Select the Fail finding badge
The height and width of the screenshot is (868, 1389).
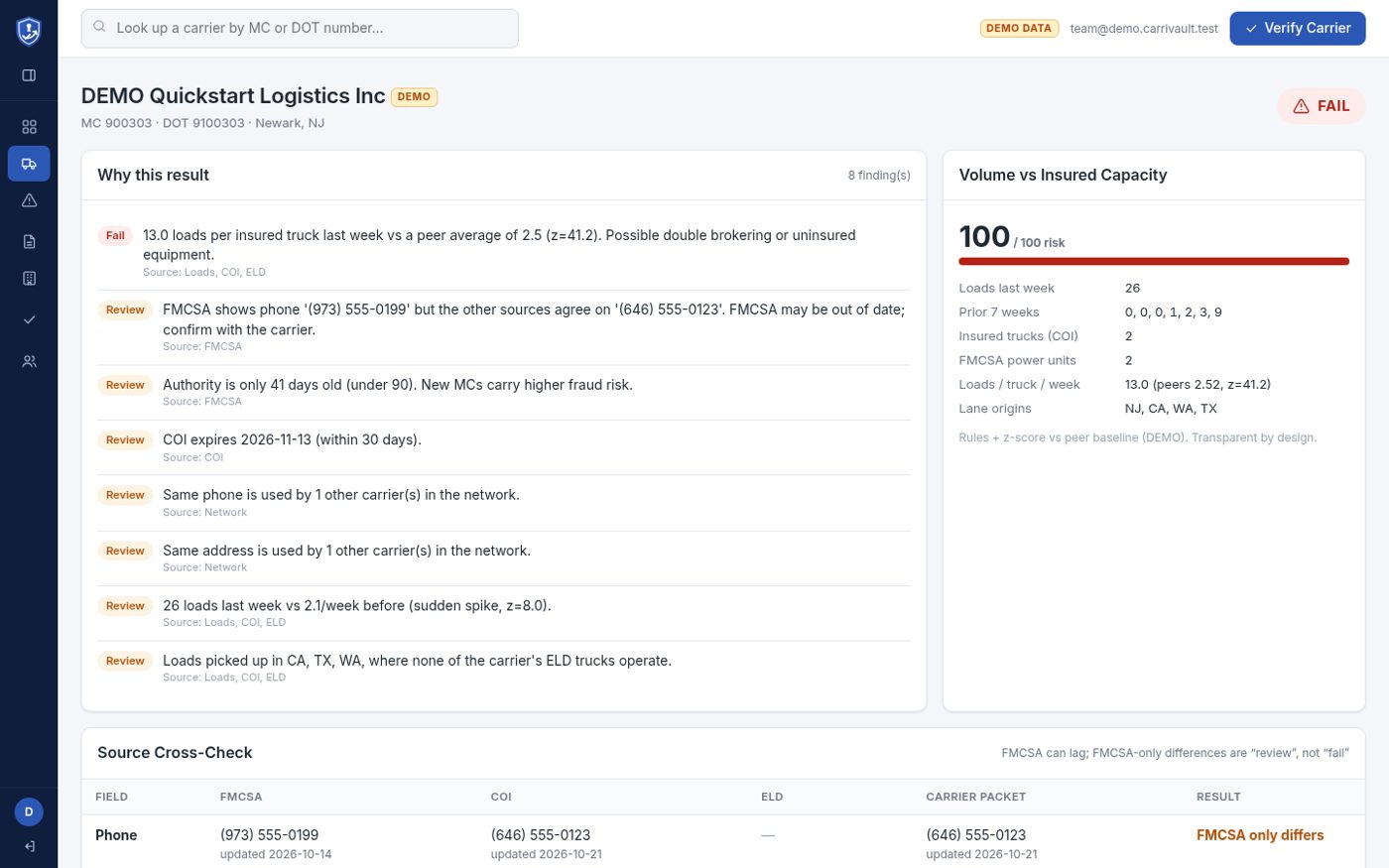pyautogui.click(x=115, y=235)
